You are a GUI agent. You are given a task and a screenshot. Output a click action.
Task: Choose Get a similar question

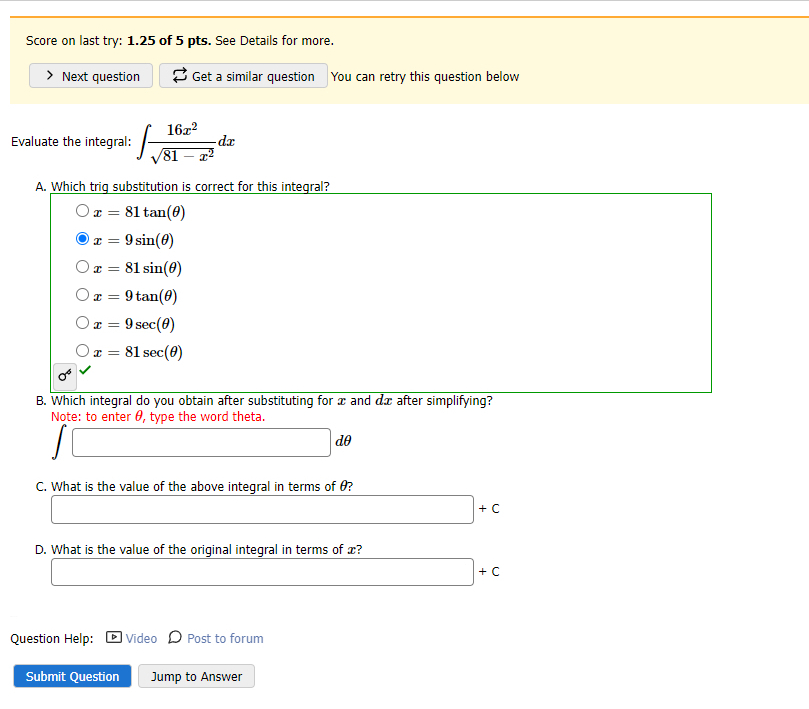point(242,75)
